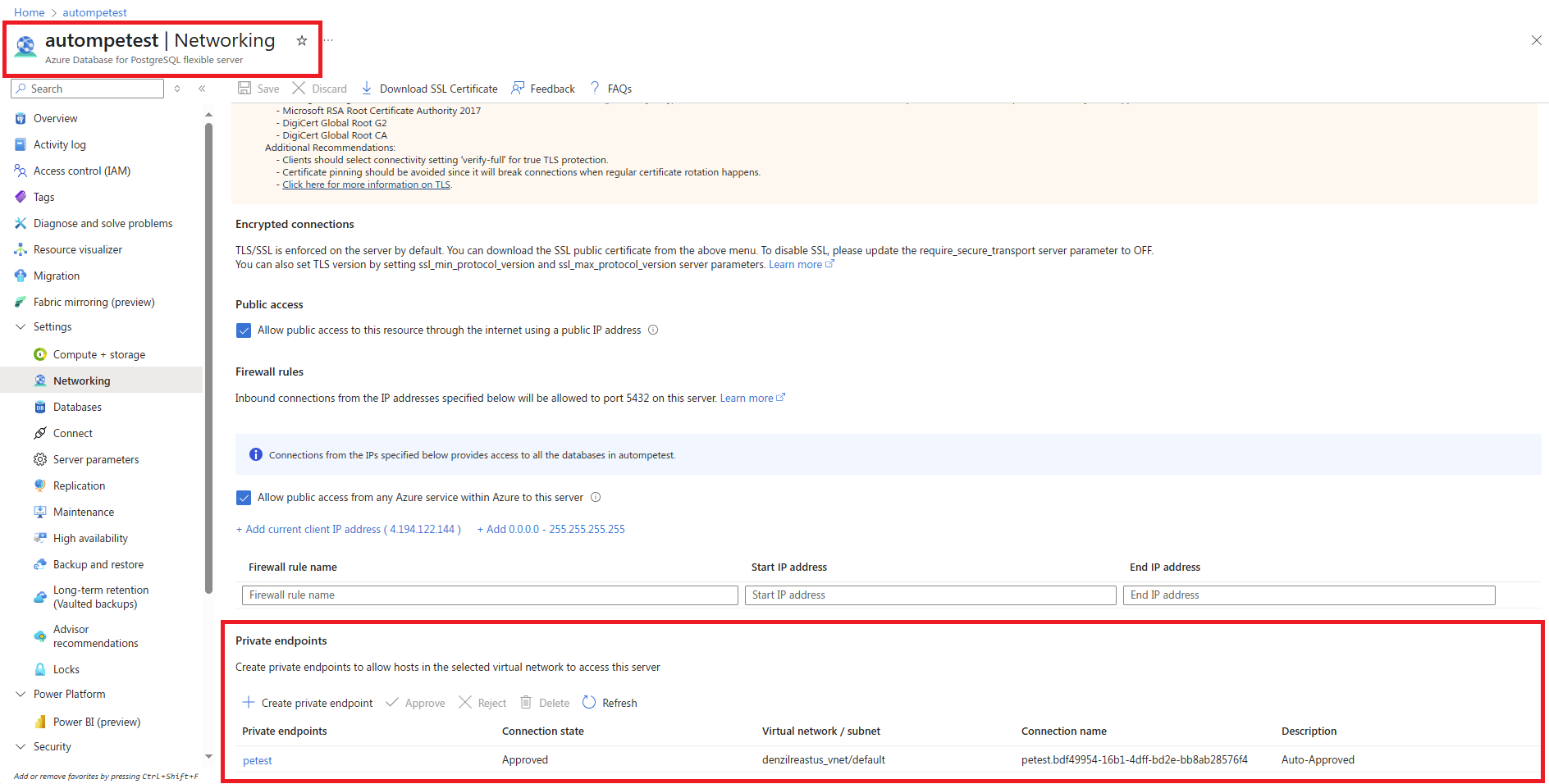This screenshot has width=1549, height=784.
Task: Click the Home breadcrumb link
Action: (30, 12)
